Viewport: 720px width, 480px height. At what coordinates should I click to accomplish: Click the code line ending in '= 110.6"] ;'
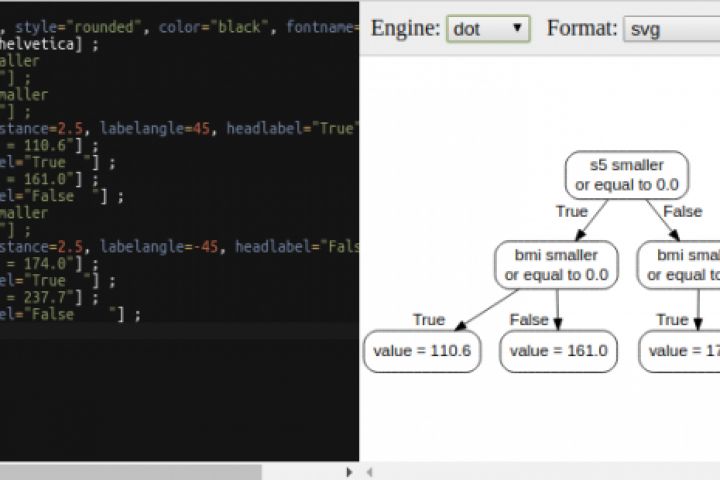tap(50, 146)
